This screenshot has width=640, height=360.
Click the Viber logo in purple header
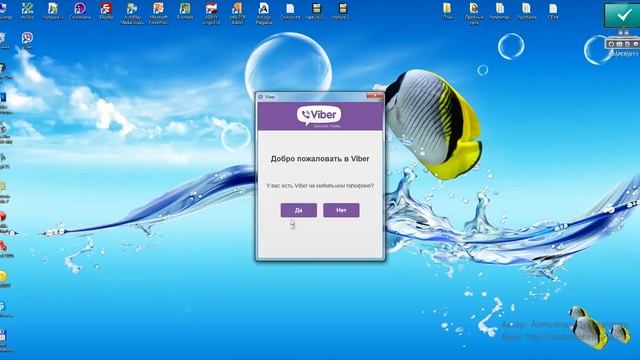point(319,116)
